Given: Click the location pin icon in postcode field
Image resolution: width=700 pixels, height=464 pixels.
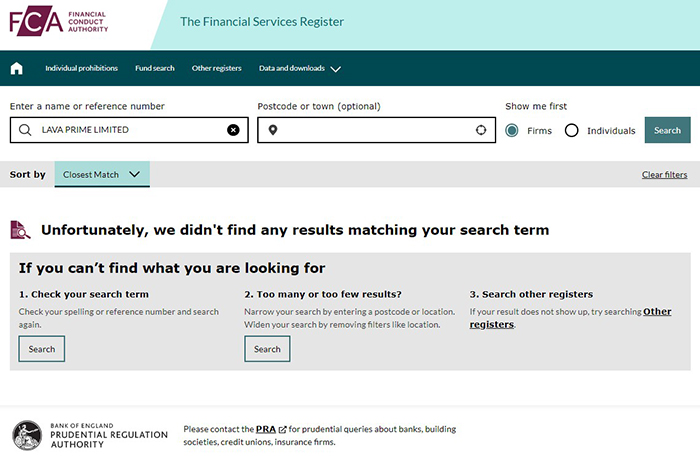Looking at the screenshot, I should click(x=272, y=130).
